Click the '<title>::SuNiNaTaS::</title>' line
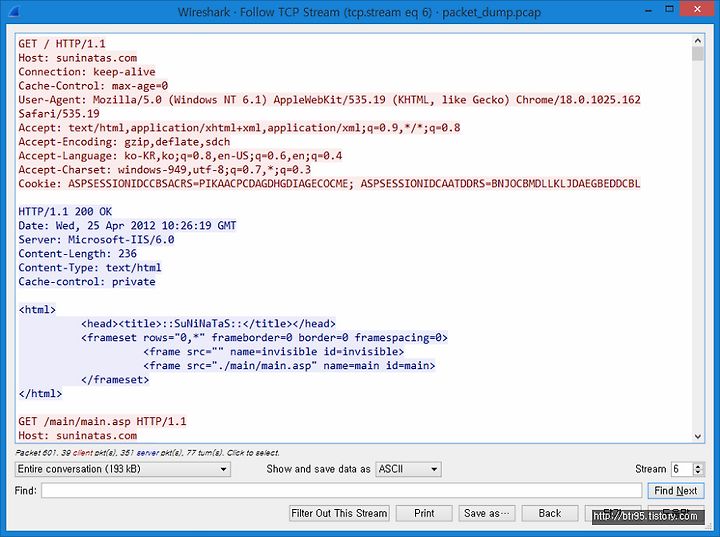This screenshot has height=537, width=720. coord(208,323)
